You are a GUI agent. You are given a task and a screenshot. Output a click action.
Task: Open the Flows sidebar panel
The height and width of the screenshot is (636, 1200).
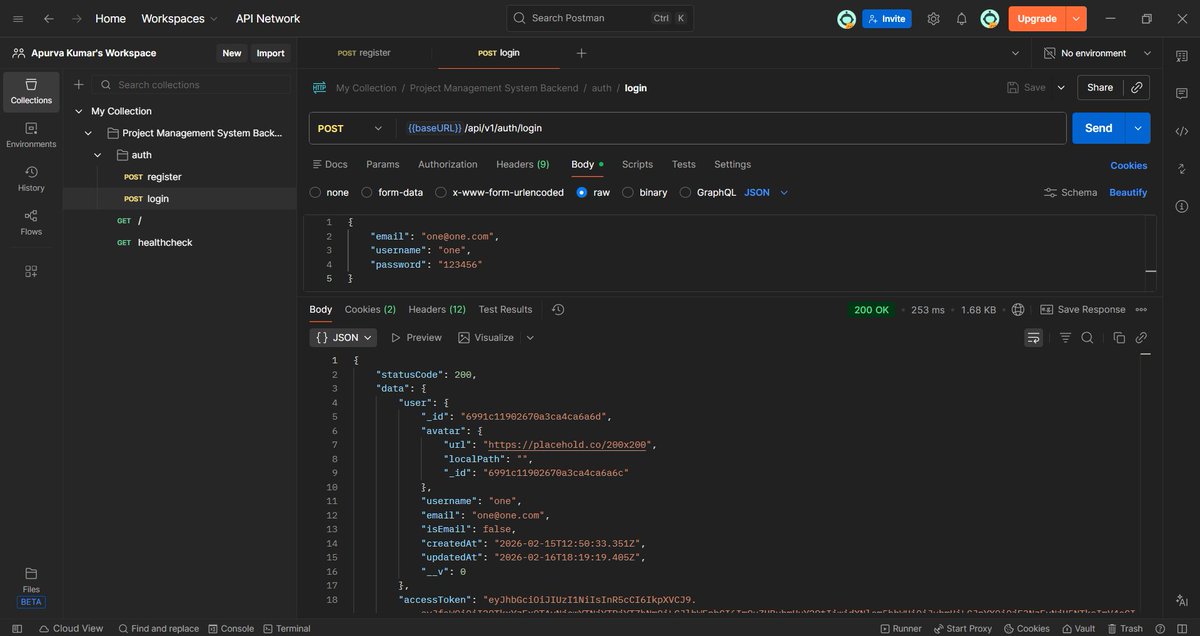coord(31,223)
